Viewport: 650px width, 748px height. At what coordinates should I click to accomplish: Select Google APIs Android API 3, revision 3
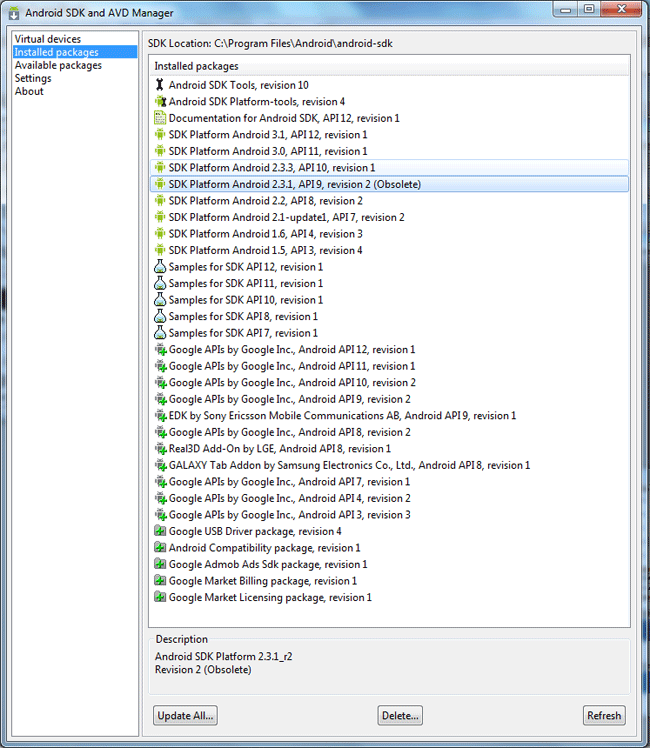pyautogui.click(x=289, y=515)
